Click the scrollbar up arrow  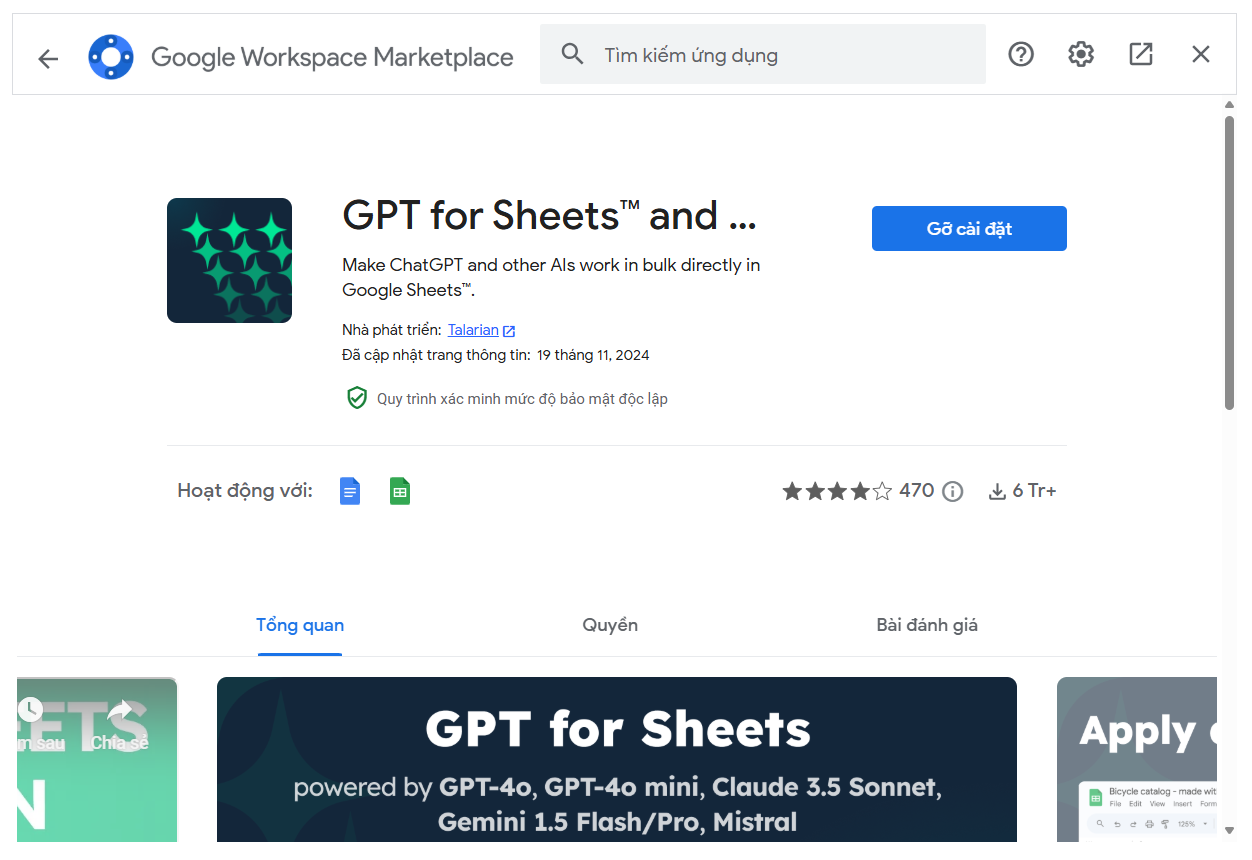1230,105
